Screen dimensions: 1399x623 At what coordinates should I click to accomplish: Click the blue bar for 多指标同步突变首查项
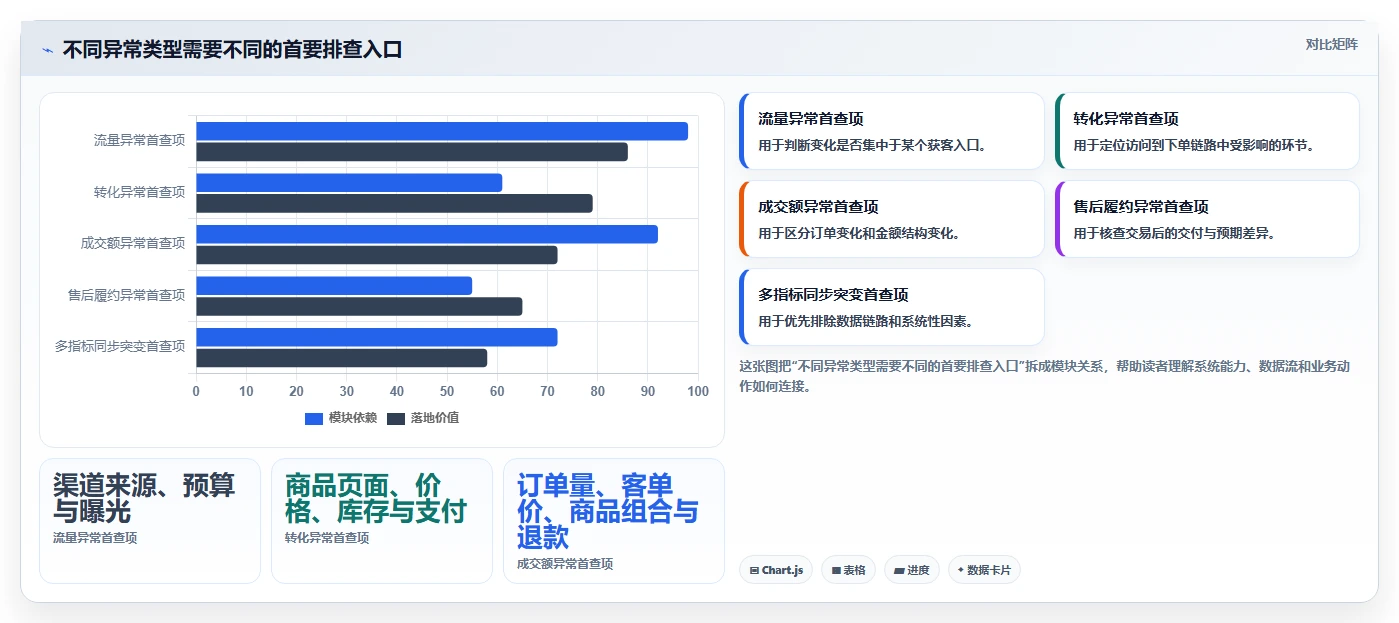(377, 337)
